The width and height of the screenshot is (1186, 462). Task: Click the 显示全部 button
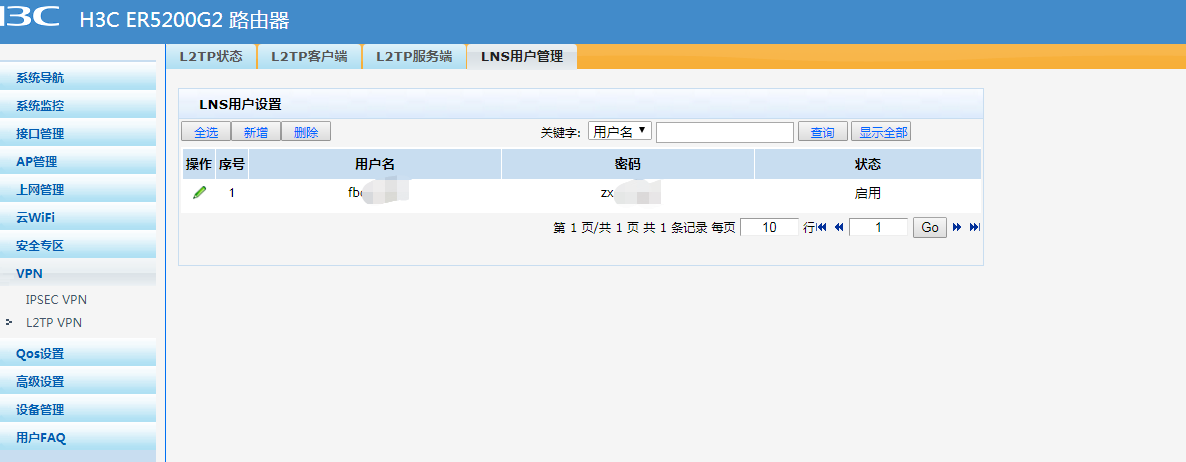880,132
